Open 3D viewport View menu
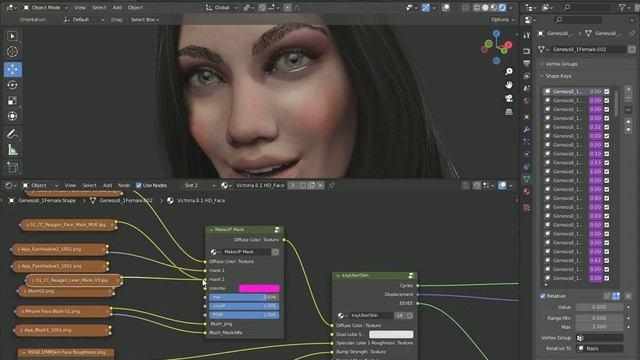This screenshot has height=360, width=640. (x=80, y=7)
